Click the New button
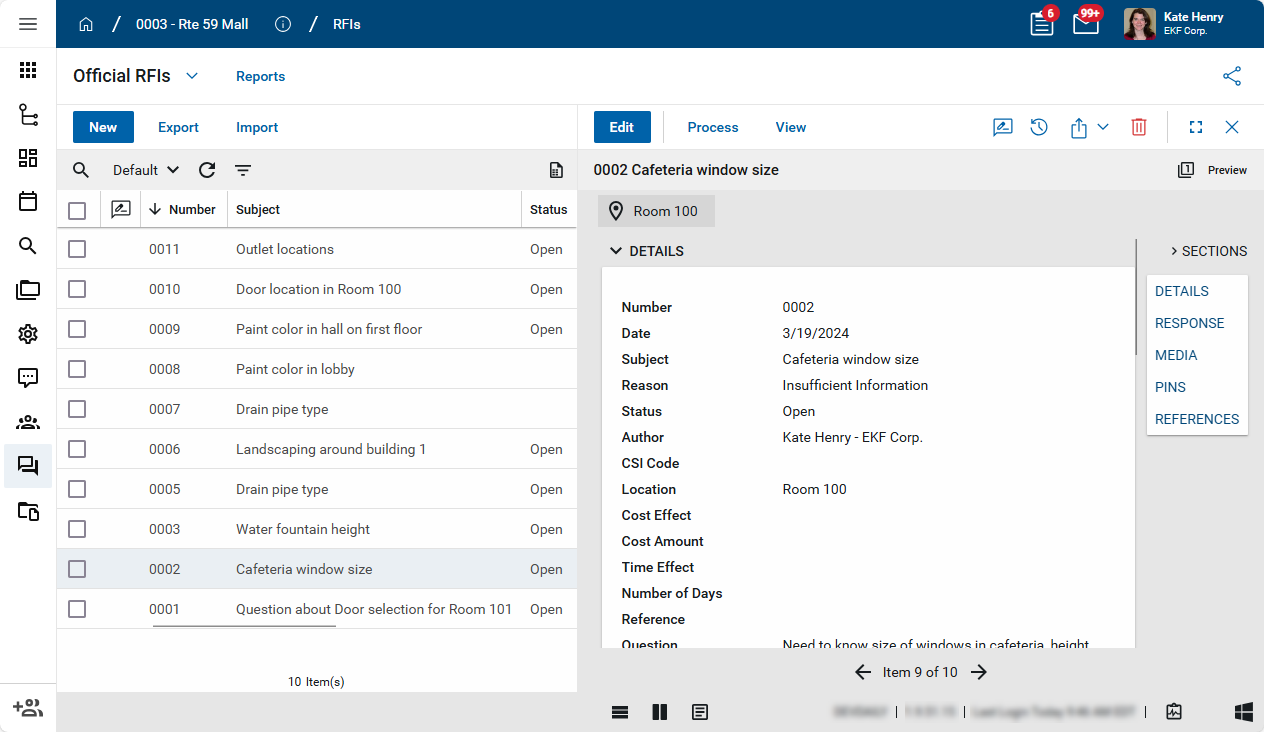Viewport: 1264px width, 732px height. tap(103, 127)
